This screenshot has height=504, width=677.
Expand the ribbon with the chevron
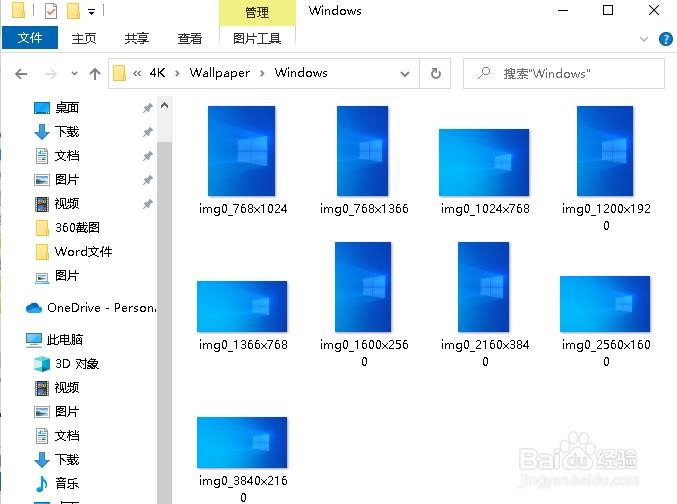coord(644,39)
